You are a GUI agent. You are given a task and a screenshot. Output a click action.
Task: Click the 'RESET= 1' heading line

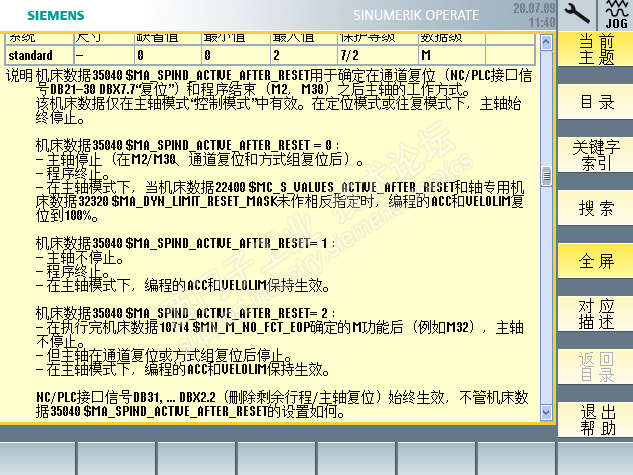(x=185, y=243)
